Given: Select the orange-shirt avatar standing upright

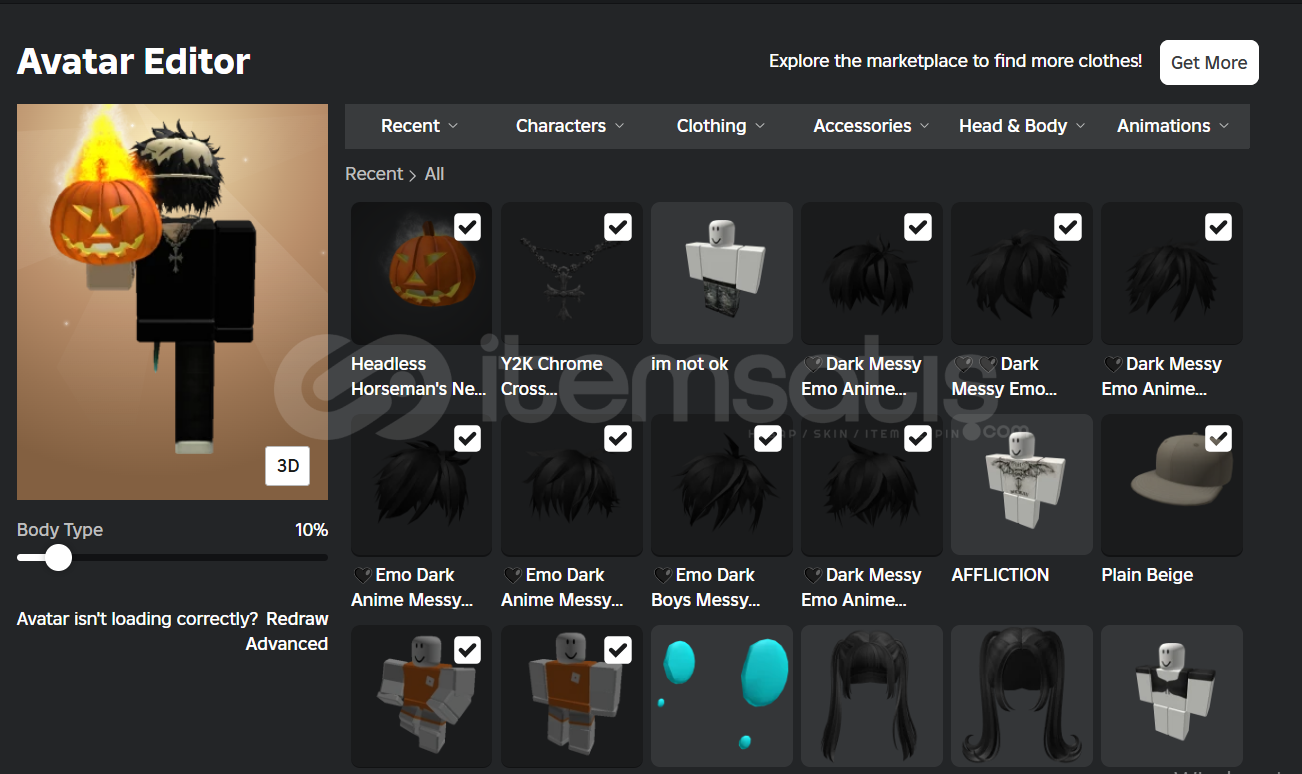Looking at the screenshot, I should coord(571,696).
